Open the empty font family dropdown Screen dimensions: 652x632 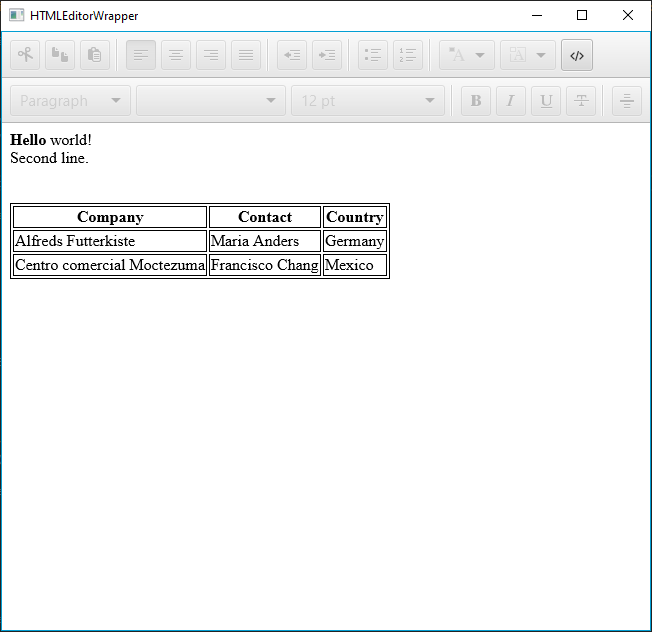click(x=211, y=101)
